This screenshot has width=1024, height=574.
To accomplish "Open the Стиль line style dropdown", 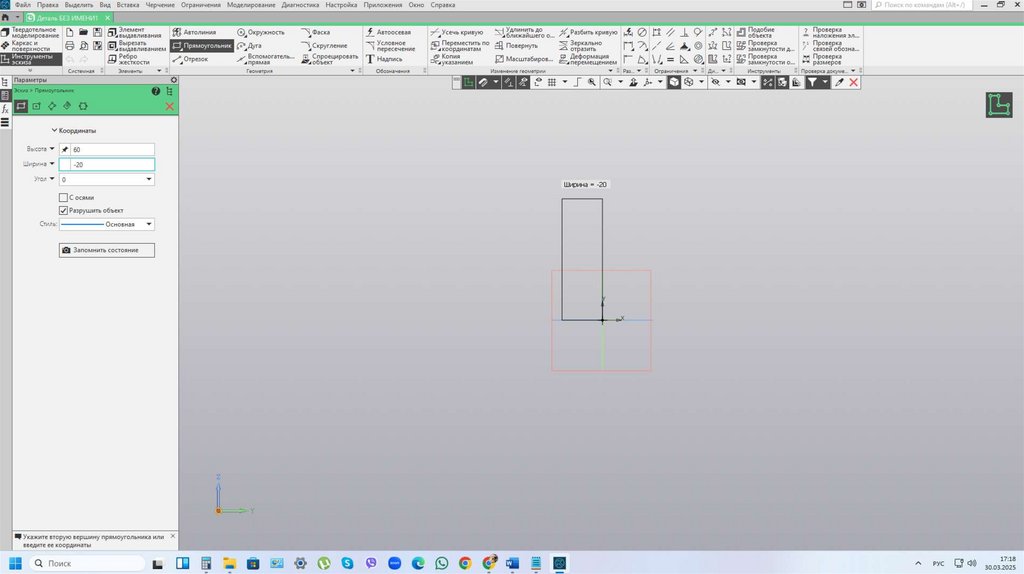I will point(149,224).
